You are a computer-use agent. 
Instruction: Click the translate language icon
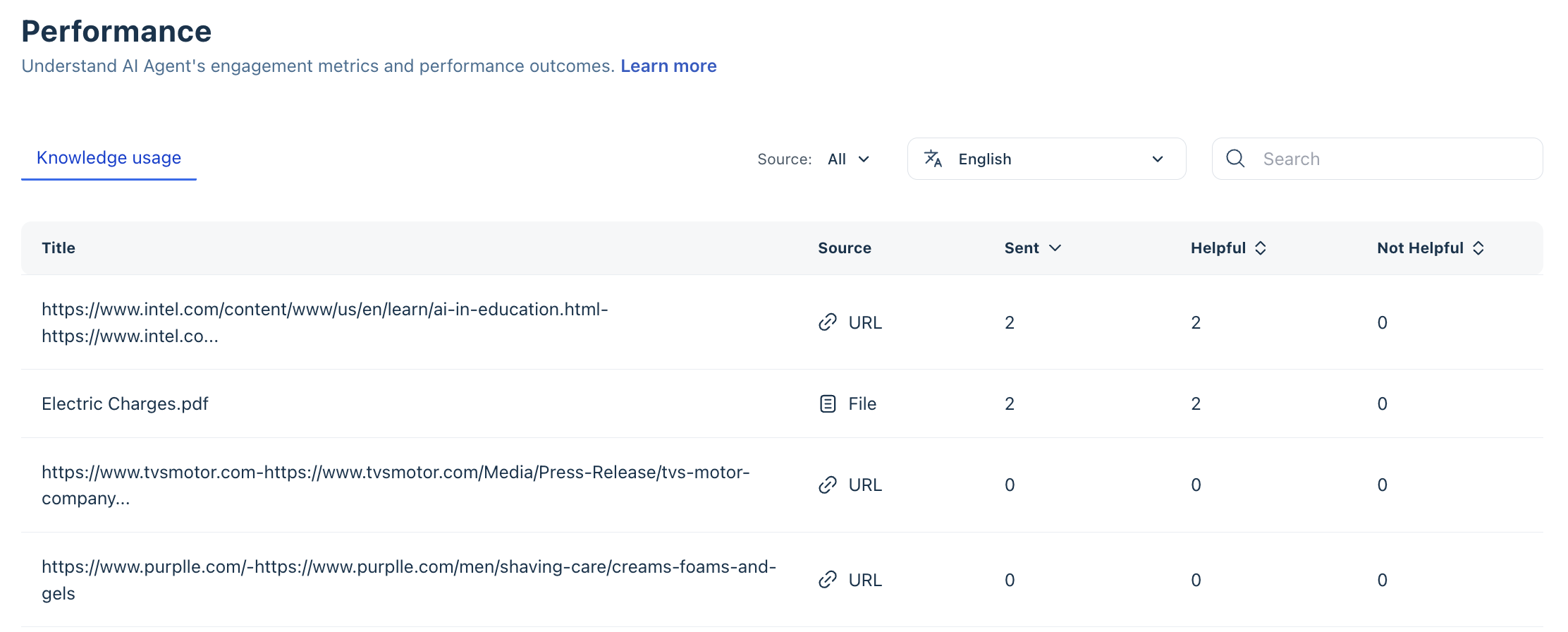point(933,159)
